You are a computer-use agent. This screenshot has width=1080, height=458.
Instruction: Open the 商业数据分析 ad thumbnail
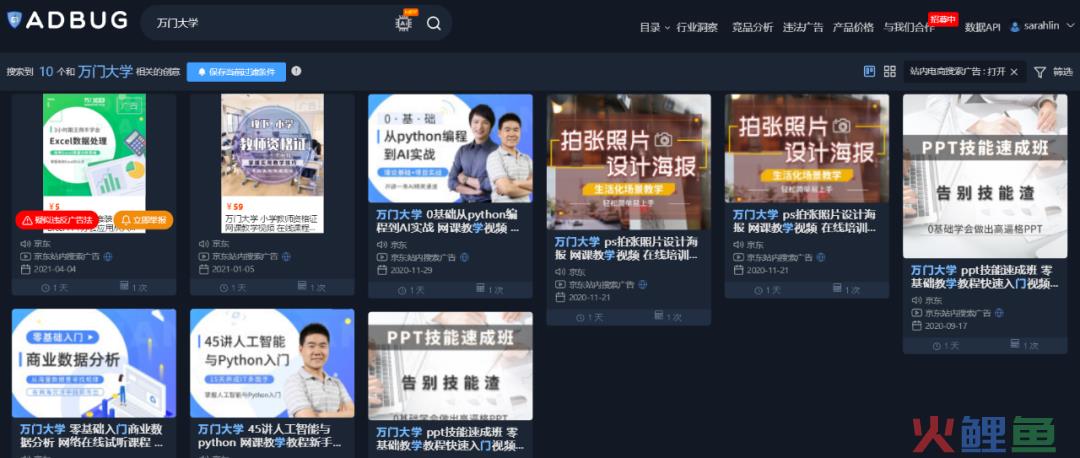click(94, 363)
